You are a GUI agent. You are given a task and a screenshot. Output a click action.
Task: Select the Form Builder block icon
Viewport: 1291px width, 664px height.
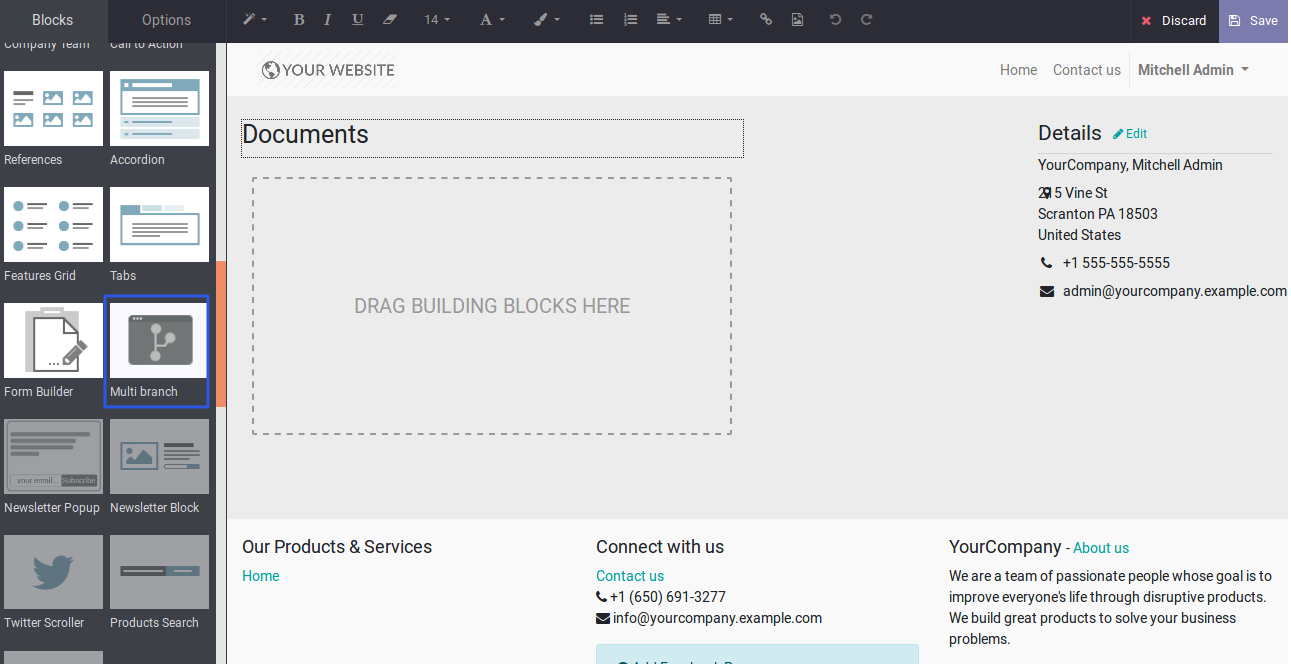(x=53, y=340)
